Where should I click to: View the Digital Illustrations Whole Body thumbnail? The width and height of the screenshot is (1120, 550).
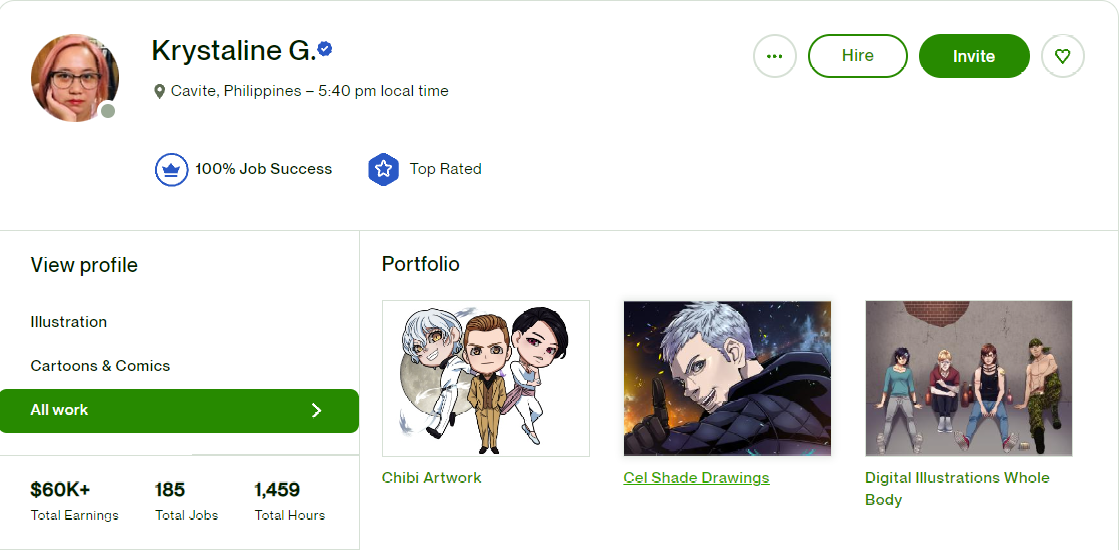click(969, 379)
